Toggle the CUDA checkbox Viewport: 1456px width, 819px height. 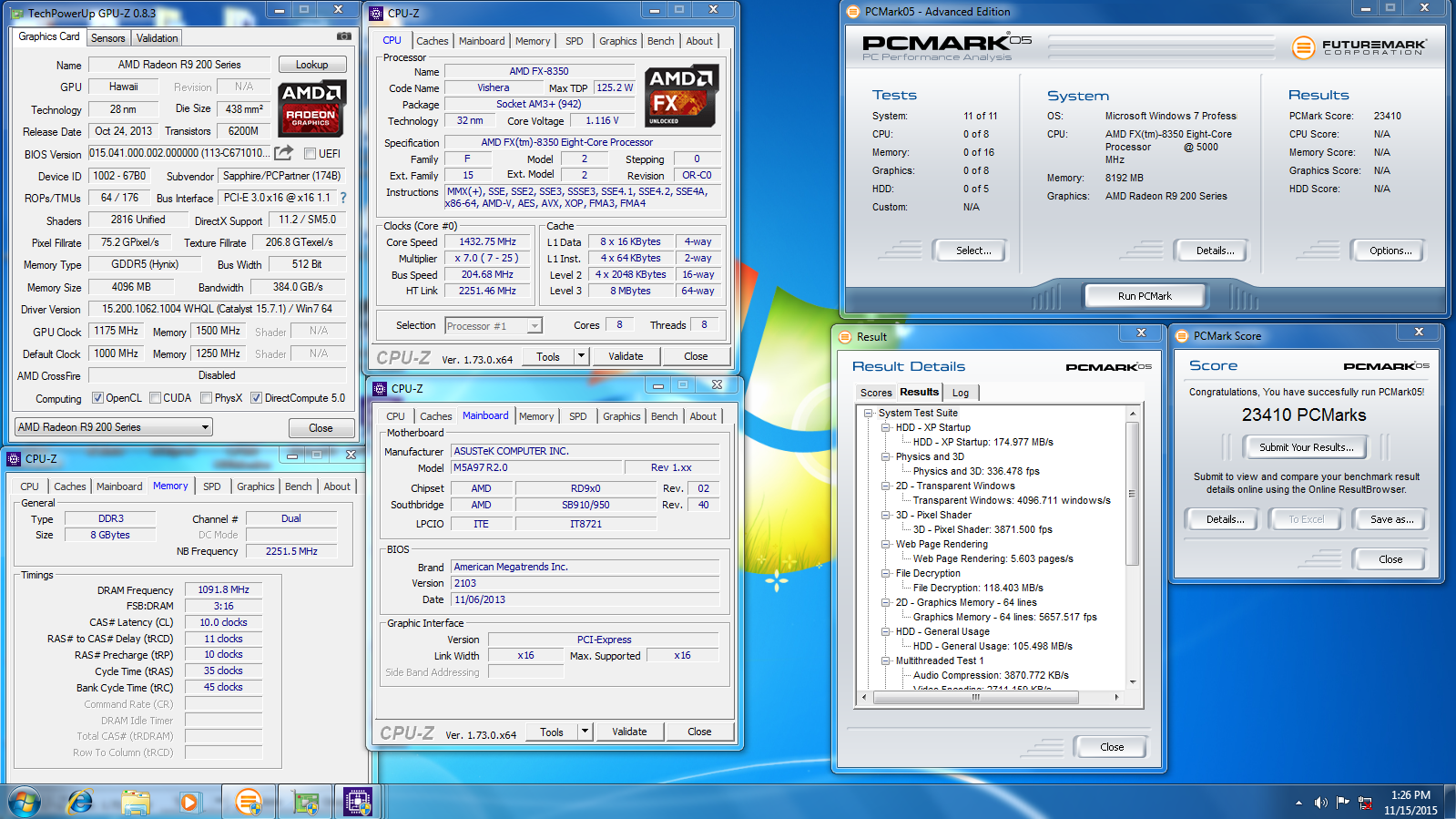click(x=156, y=397)
